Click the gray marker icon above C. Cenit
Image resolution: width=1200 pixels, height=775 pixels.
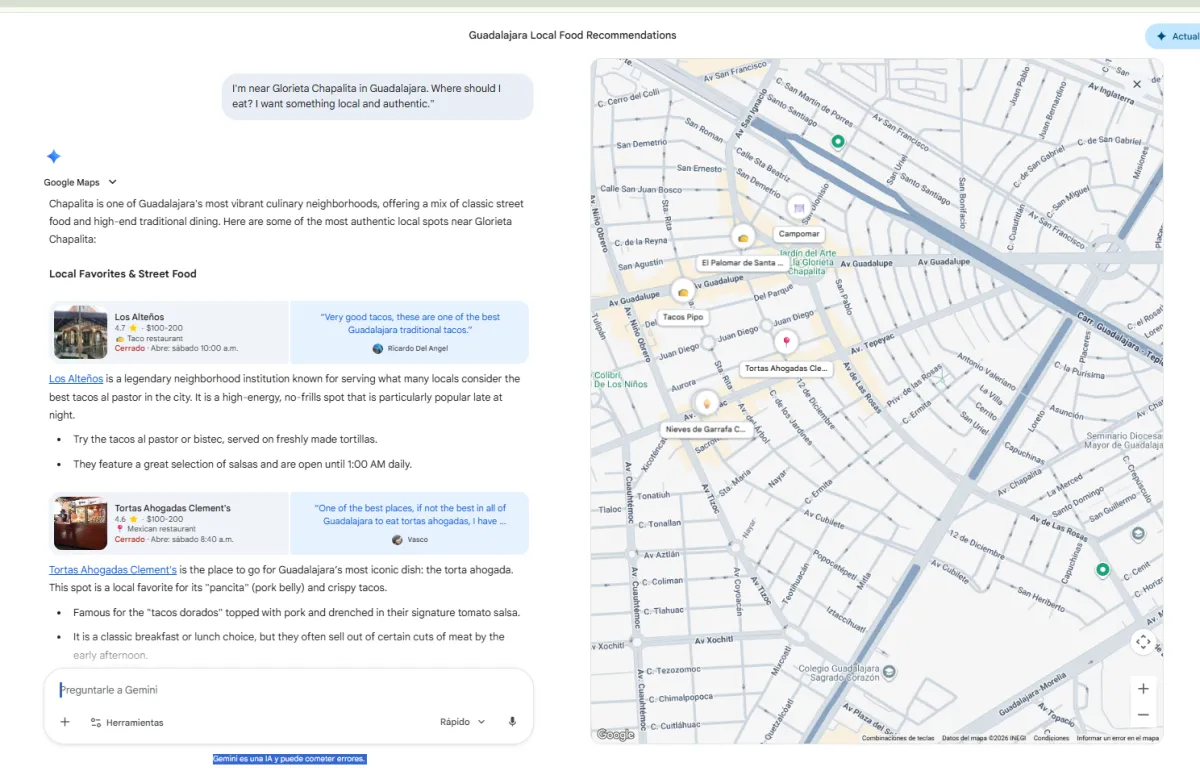point(1137,535)
